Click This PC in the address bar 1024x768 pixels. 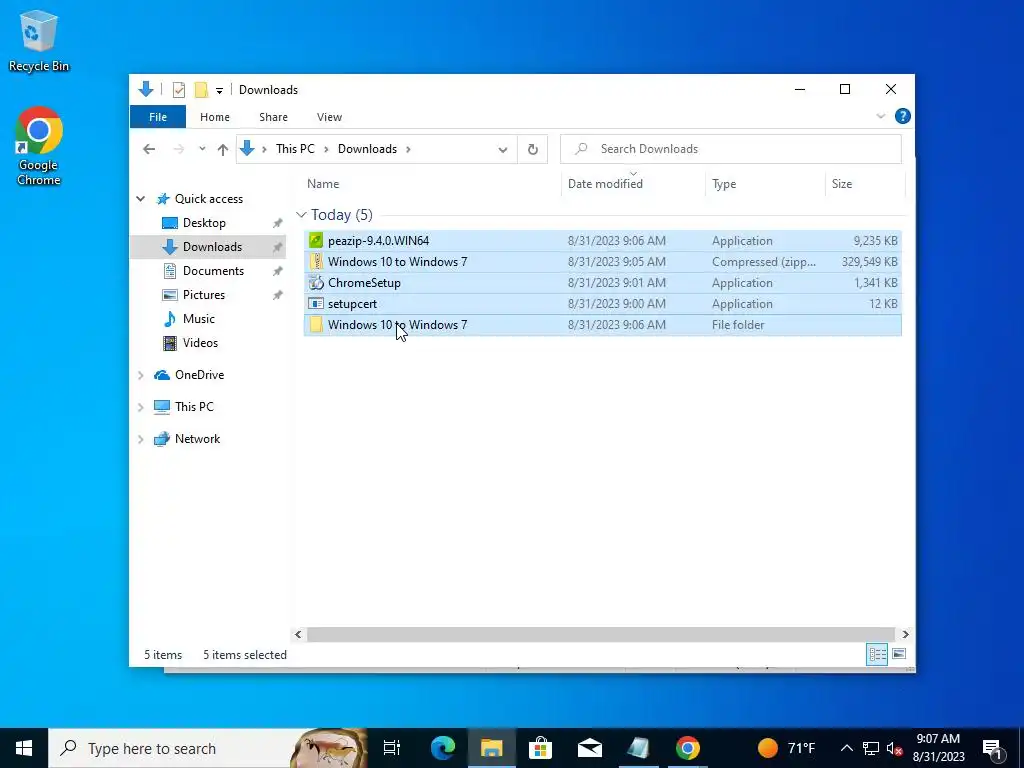(295, 149)
